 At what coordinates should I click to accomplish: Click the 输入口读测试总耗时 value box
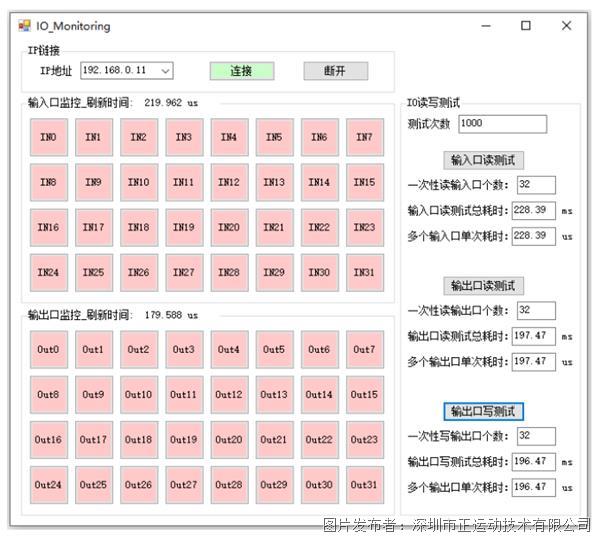(534, 210)
